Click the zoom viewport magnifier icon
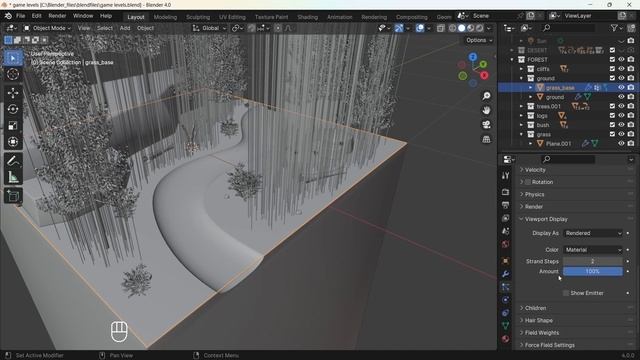This screenshot has width=640, height=360. click(486, 96)
